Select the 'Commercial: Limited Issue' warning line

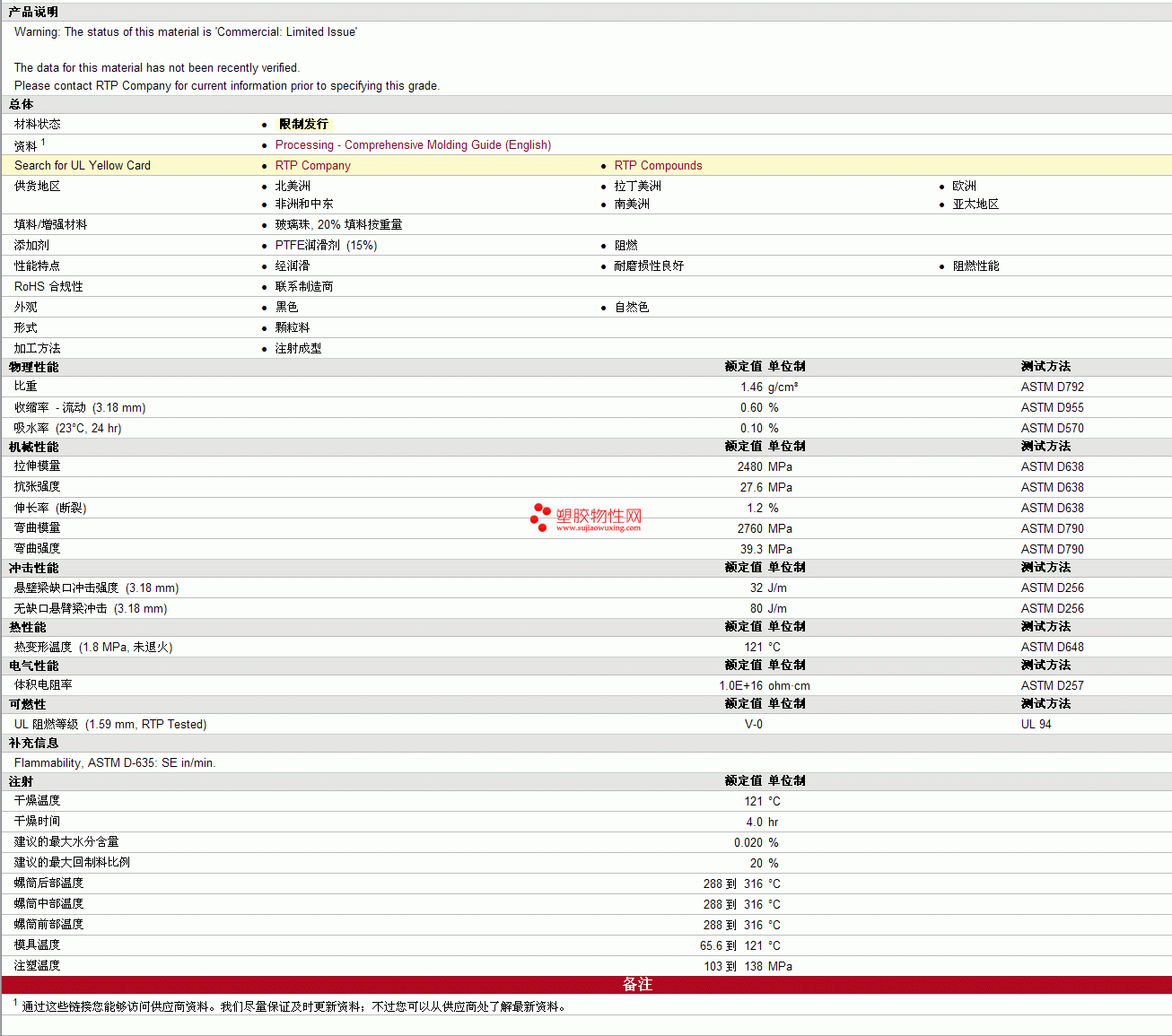pyautogui.click(x=186, y=31)
